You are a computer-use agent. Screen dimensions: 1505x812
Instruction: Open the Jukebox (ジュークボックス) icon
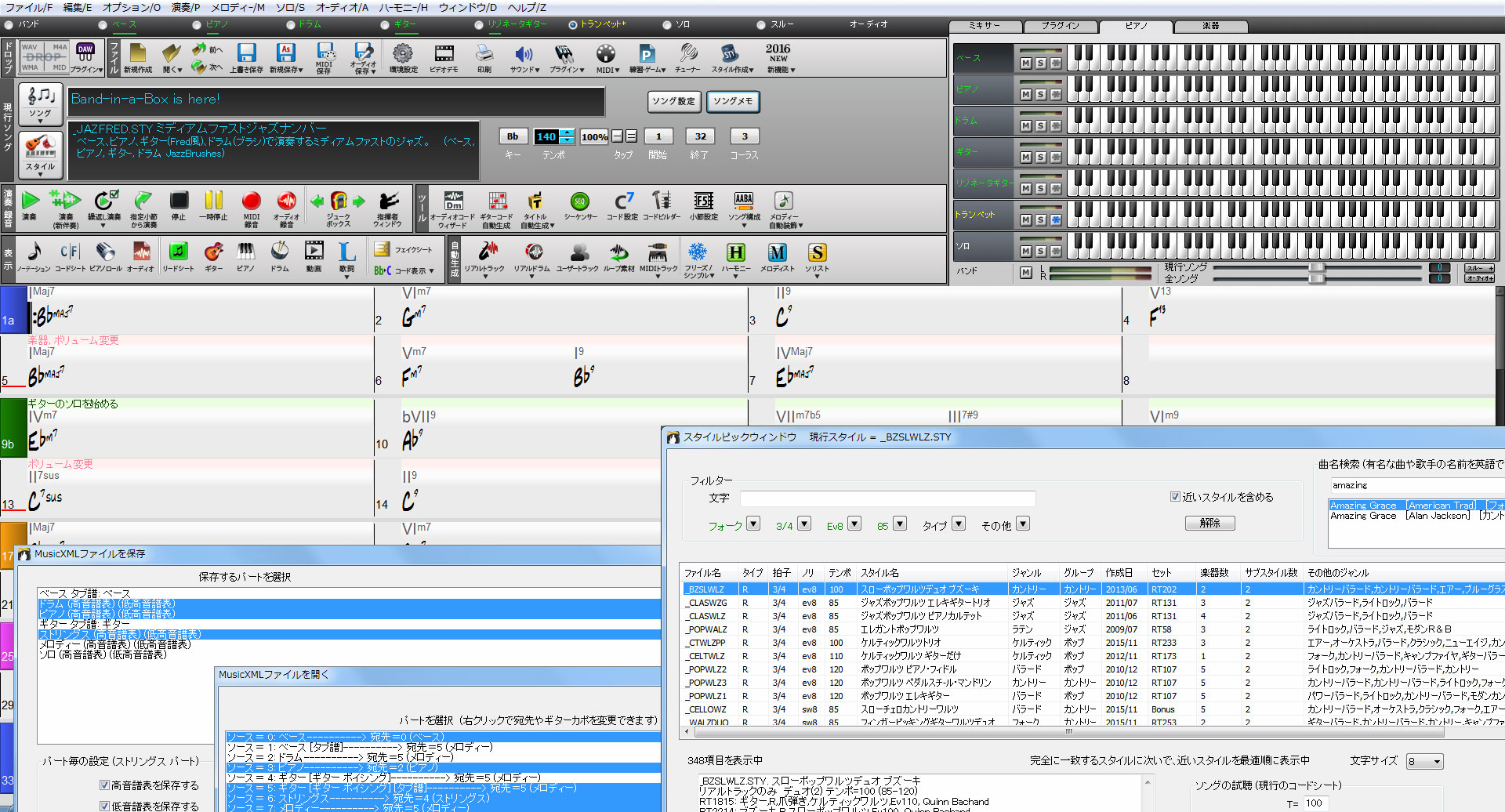click(x=338, y=208)
